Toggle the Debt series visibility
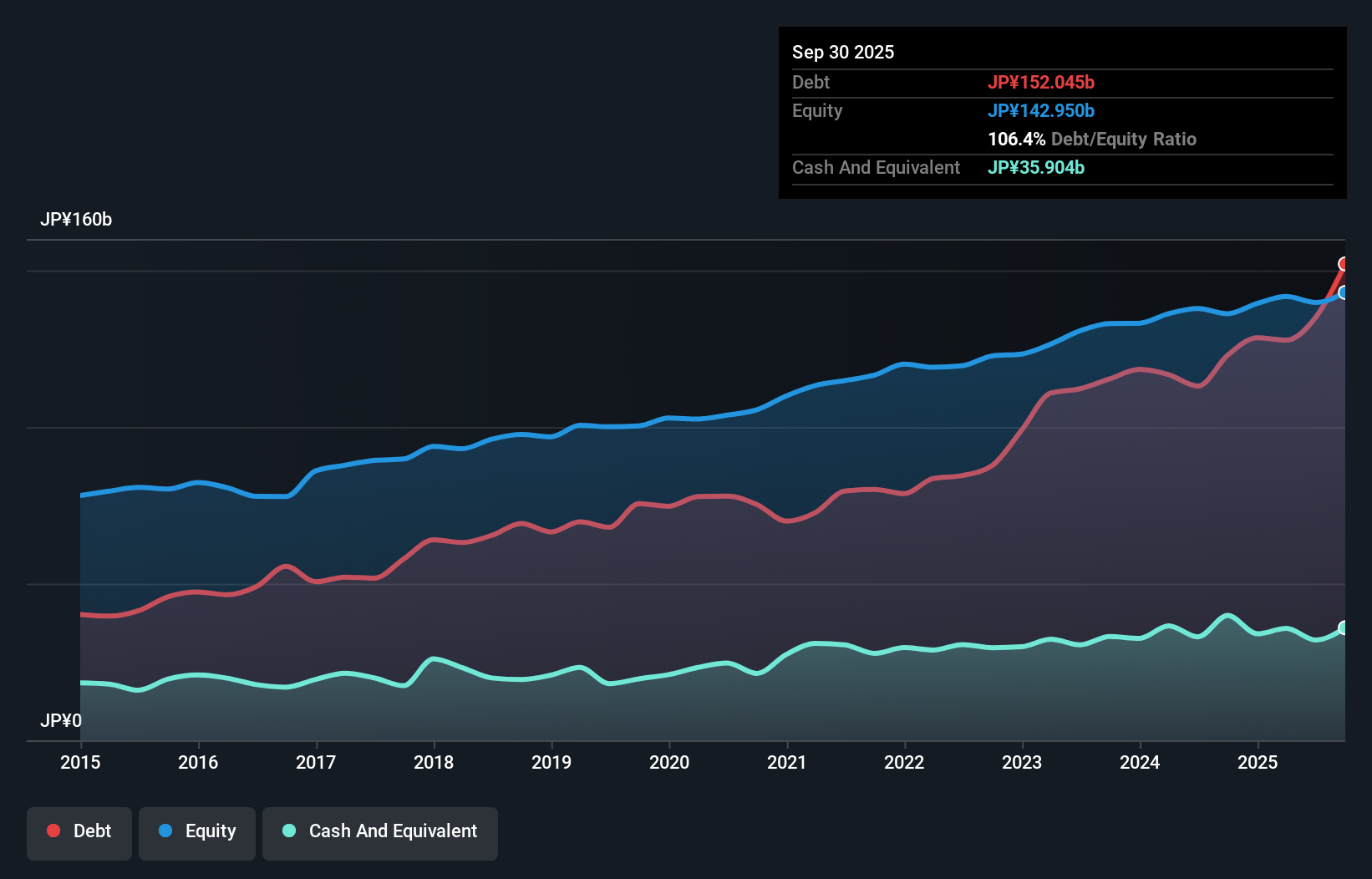This screenshot has height=879, width=1372. click(79, 831)
